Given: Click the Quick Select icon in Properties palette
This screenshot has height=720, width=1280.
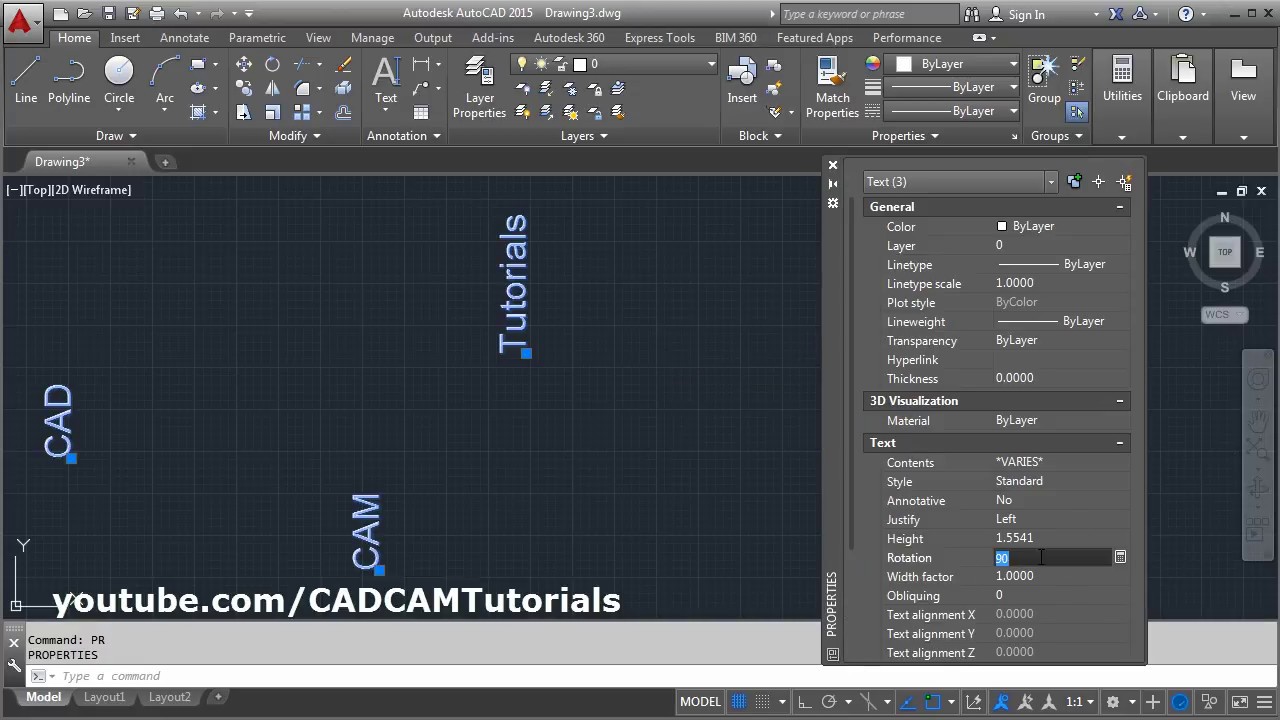Looking at the screenshot, I should [x=1124, y=182].
